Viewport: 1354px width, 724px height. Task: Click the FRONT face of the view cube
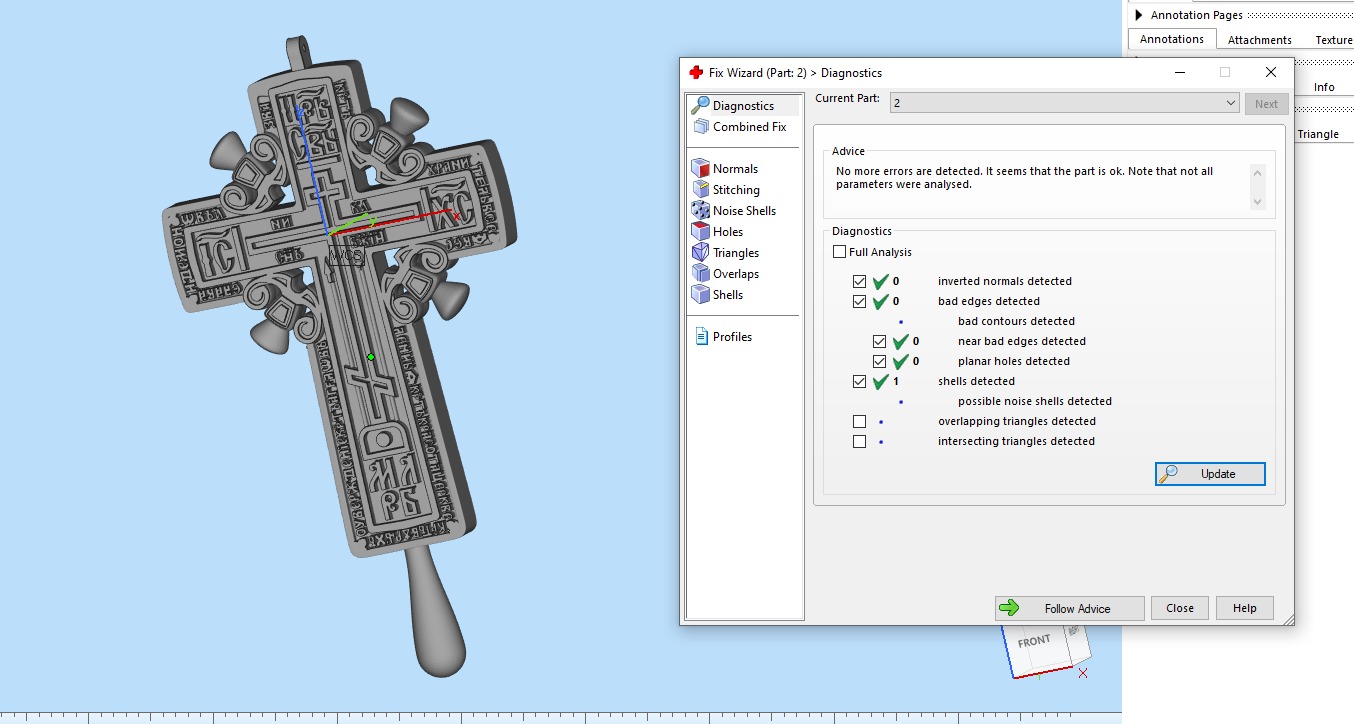click(1033, 642)
